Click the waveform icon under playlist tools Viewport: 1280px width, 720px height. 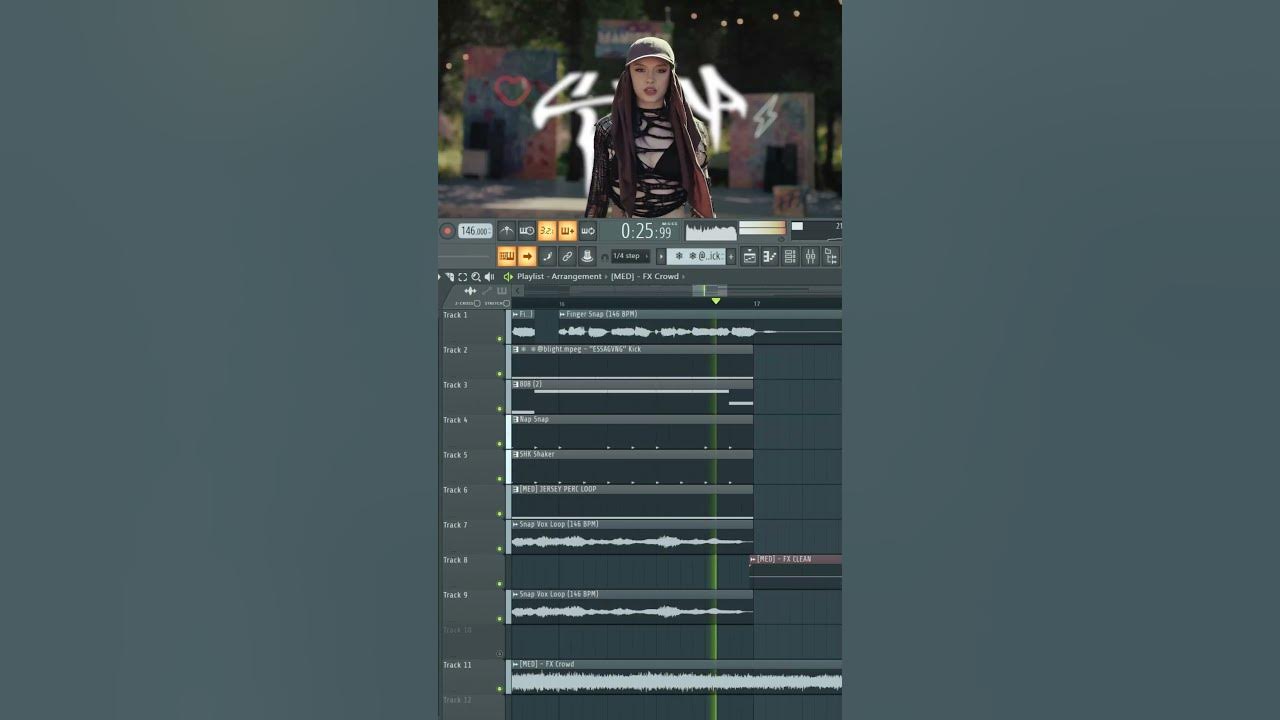pyautogui.click(x=470, y=291)
